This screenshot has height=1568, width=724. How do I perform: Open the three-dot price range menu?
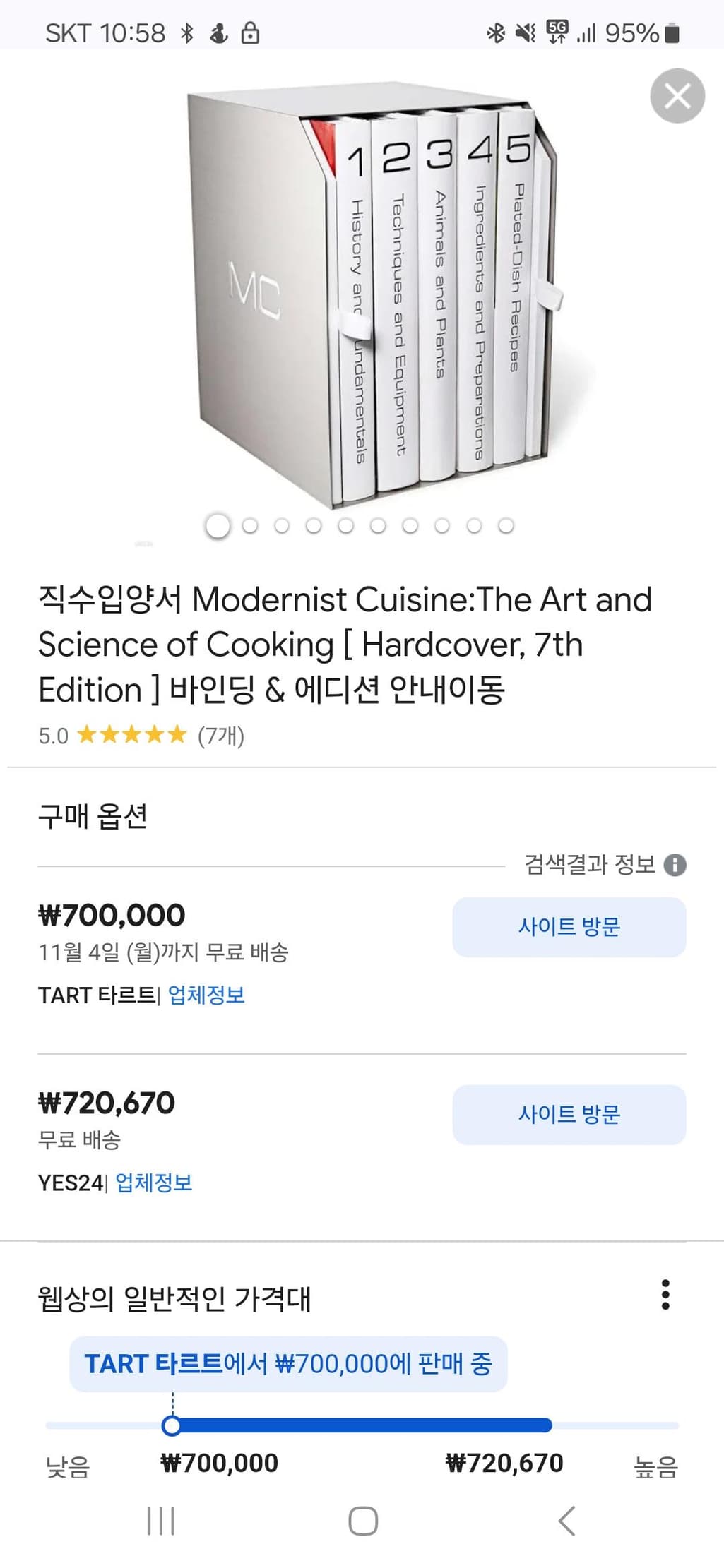tap(665, 1294)
